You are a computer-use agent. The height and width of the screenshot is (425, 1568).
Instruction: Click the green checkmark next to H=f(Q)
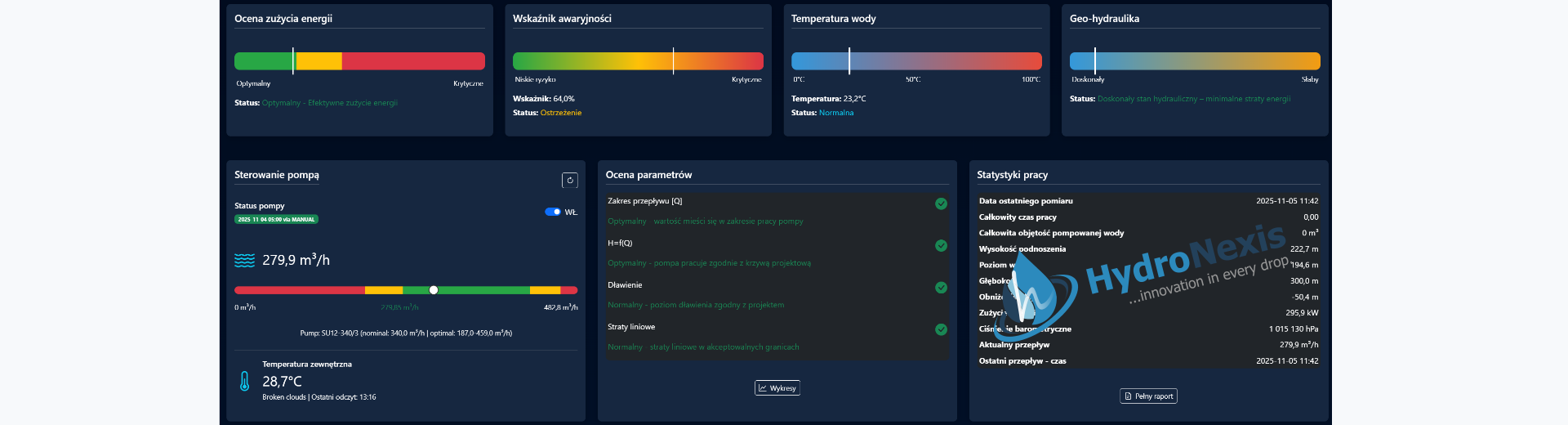coord(941,246)
